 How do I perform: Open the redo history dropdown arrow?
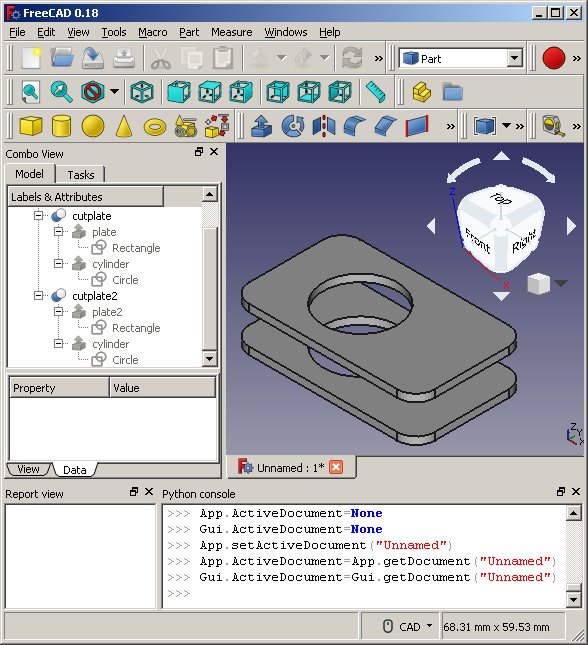coord(325,58)
